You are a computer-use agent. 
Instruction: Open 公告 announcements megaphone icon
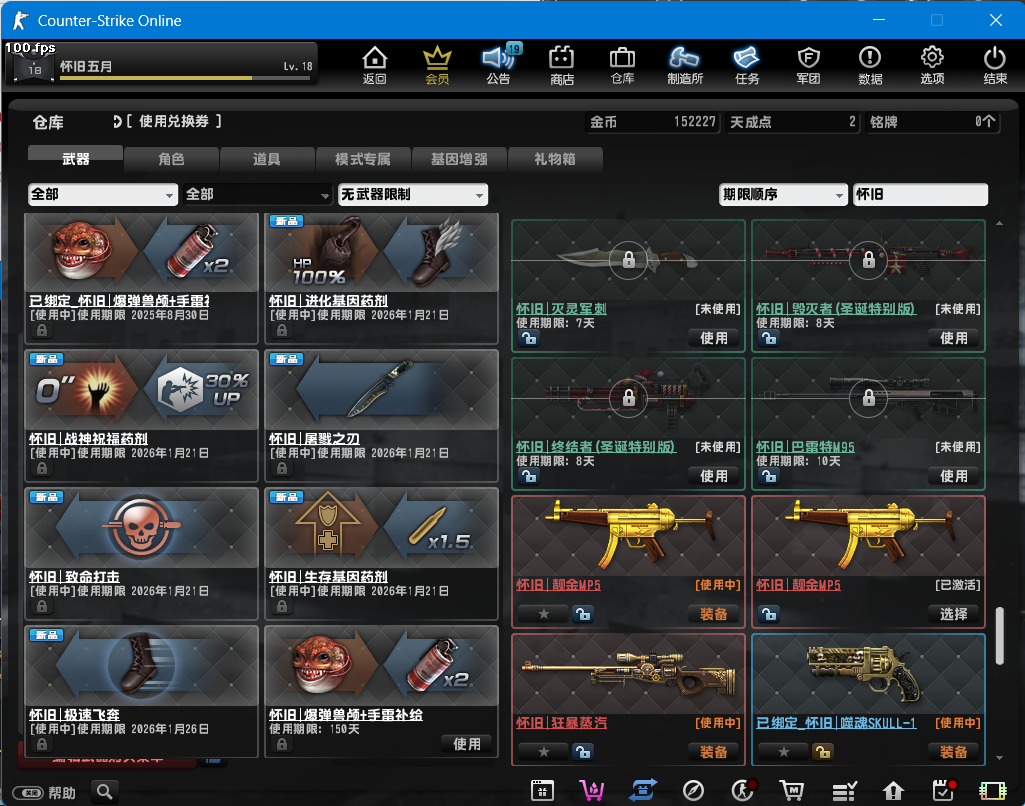pyautogui.click(x=499, y=65)
